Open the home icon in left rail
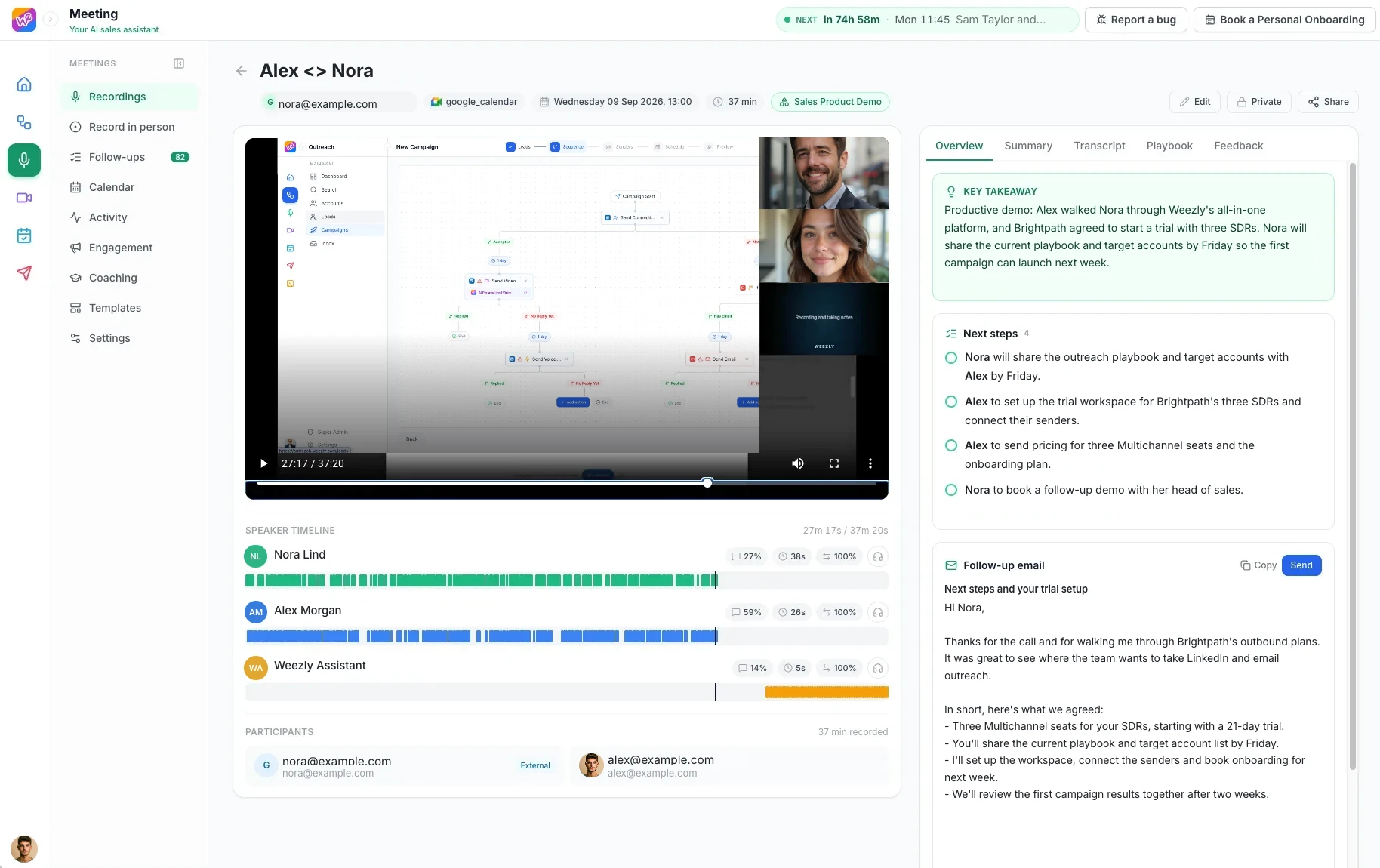1380x868 pixels. (24, 85)
